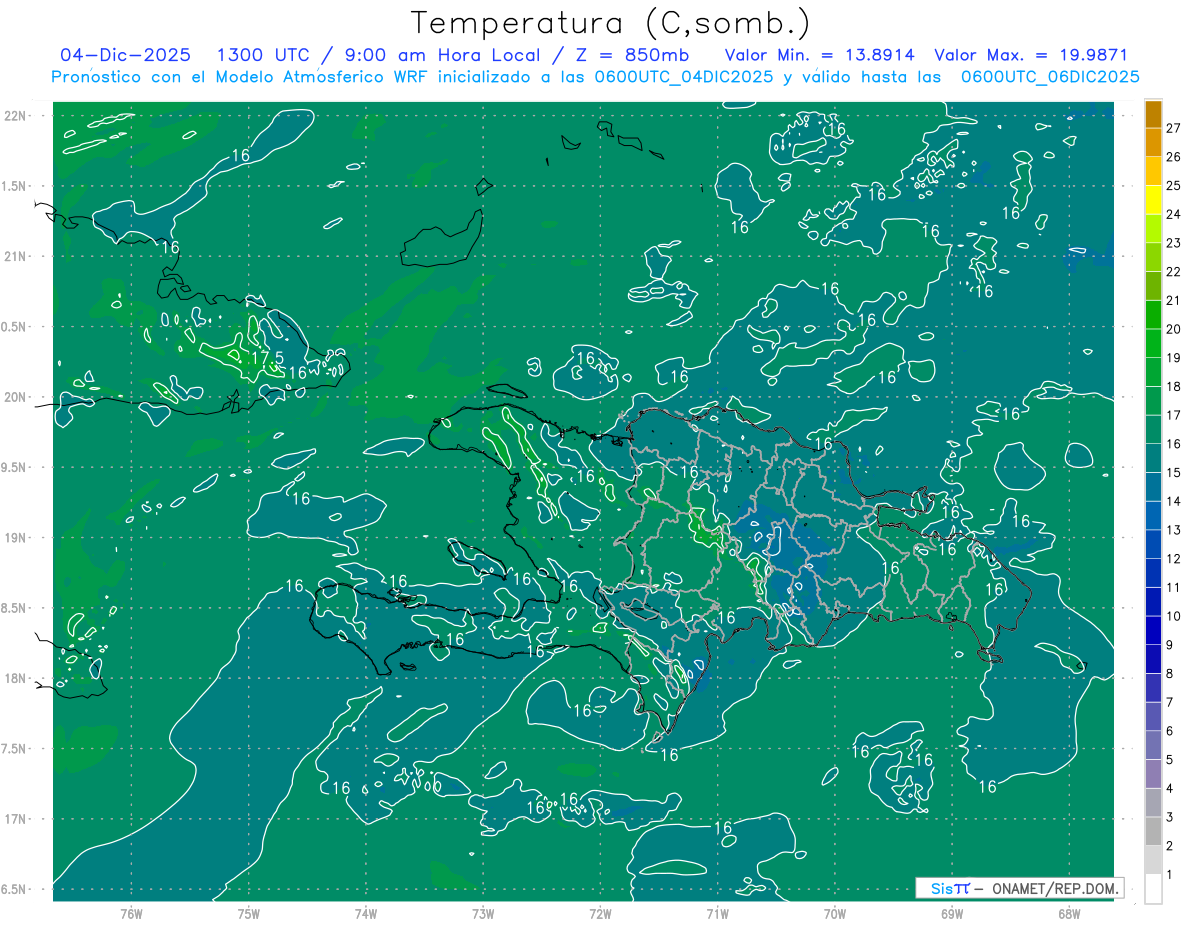The width and height of the screenshot is (1200, 927).
Task: Click the '22N' latitude axis label
Action: (16, 116)
